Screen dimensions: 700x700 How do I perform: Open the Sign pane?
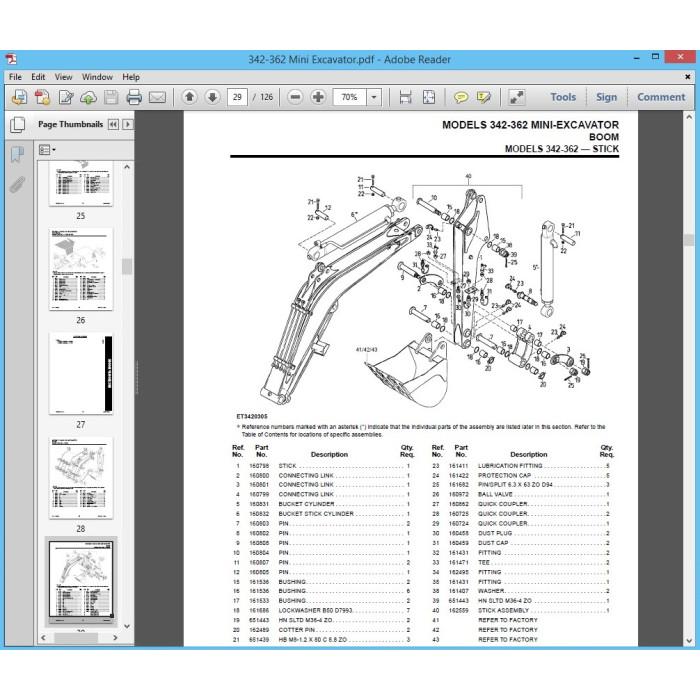(606, 97)
